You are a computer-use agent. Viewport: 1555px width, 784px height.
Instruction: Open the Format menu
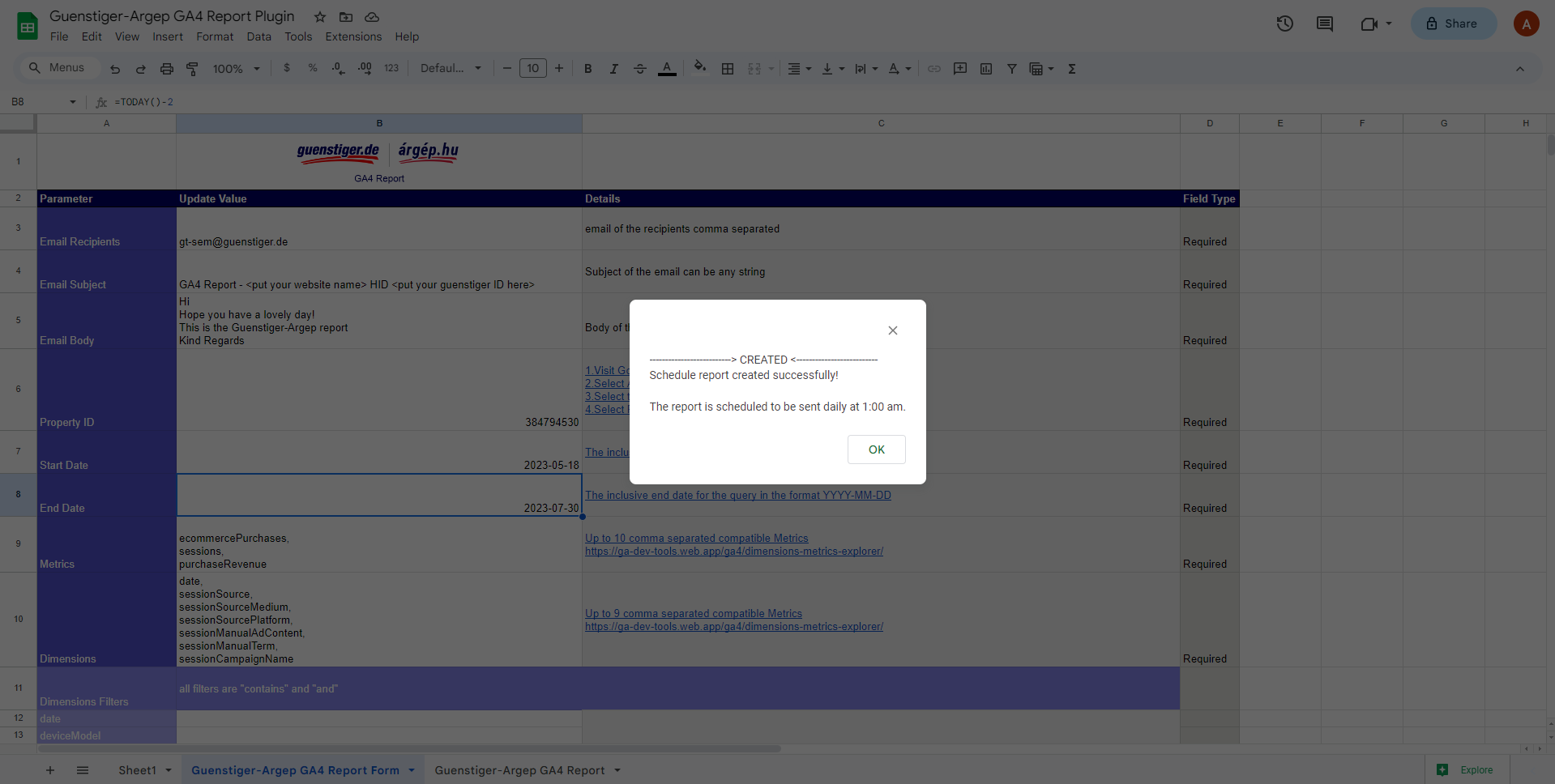pos(215,36)
